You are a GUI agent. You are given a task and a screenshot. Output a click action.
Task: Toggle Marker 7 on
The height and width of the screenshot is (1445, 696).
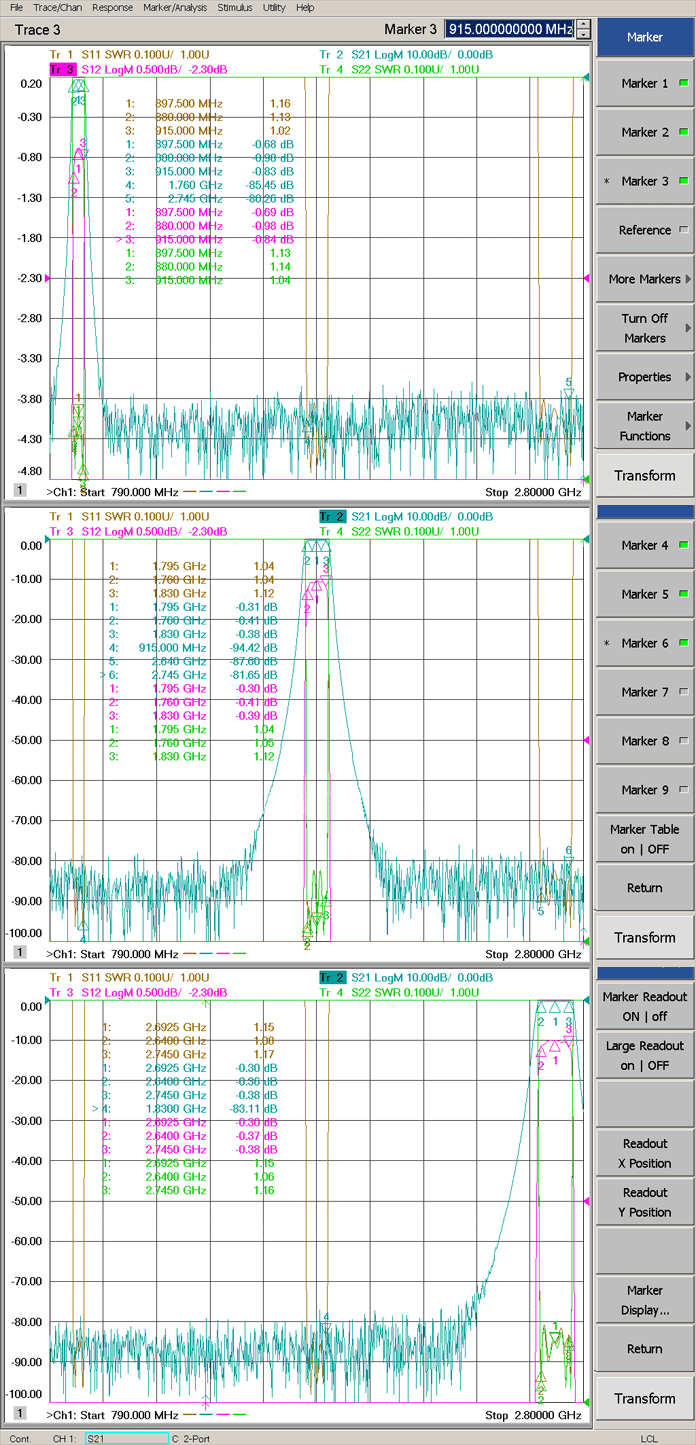[645, 692]
